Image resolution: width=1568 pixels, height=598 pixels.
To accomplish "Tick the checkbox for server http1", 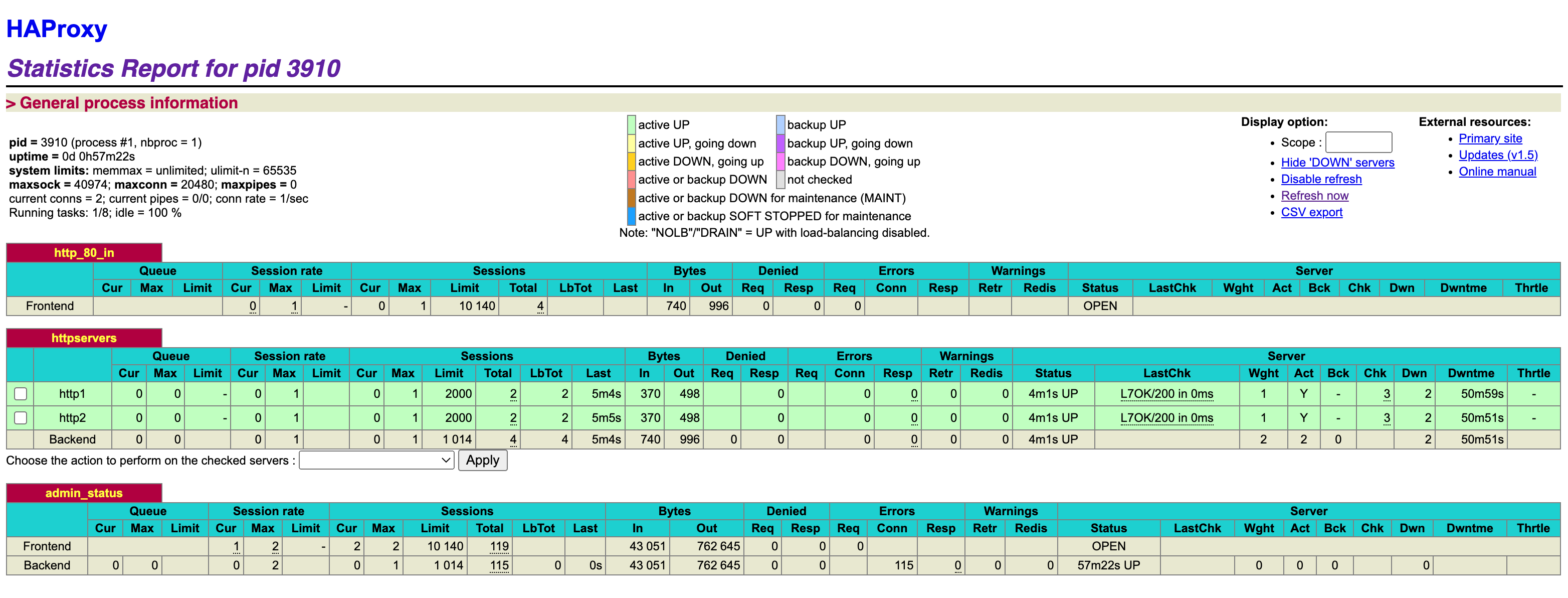I will 21,394.
